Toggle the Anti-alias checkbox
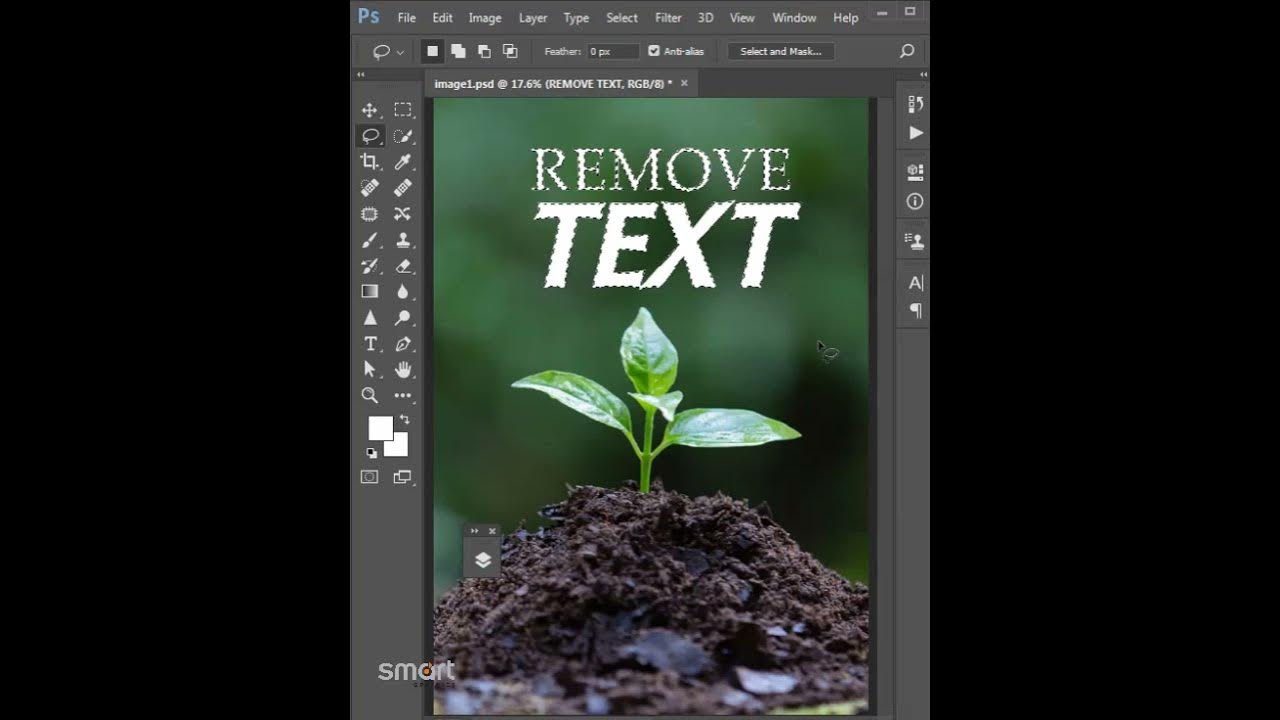The image size is (1280, 720). pyautogui.click(x=654, y=51)
